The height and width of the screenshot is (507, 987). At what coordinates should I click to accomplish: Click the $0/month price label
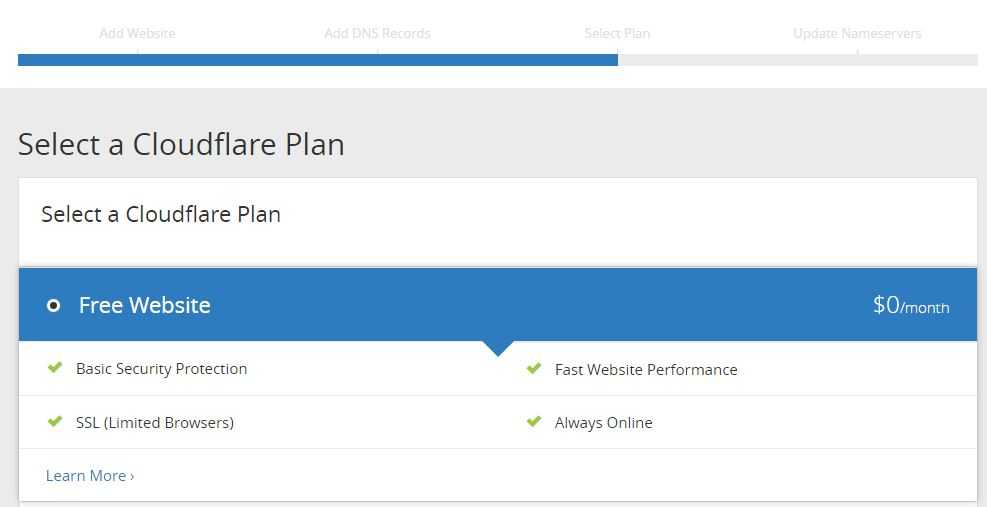(x=910, y=306)
